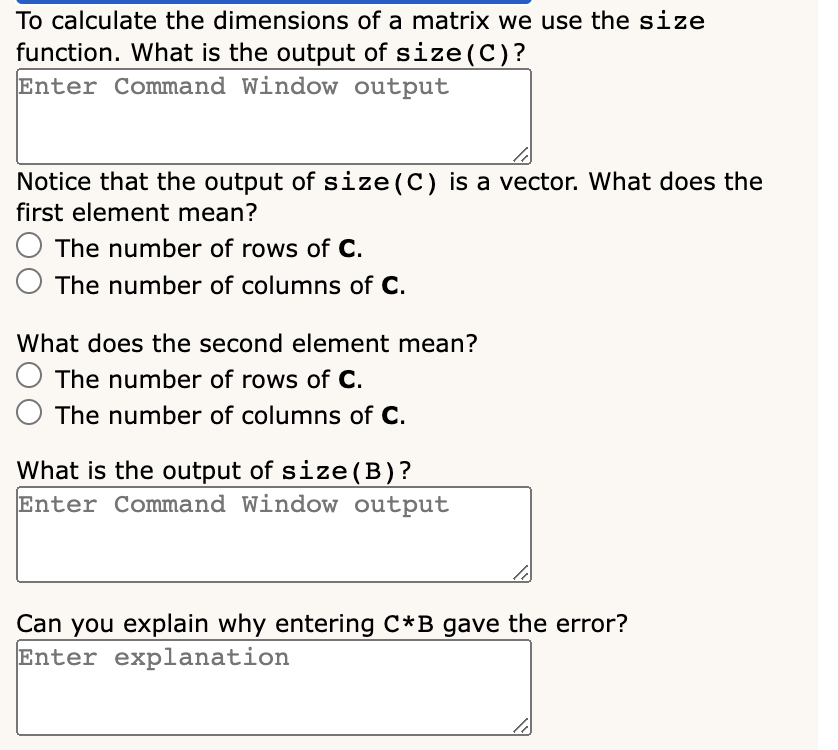Select 'The number of rows of C' for second element
Image resolution: width=838 pixels, height=750 pixels.
(29, 374)
